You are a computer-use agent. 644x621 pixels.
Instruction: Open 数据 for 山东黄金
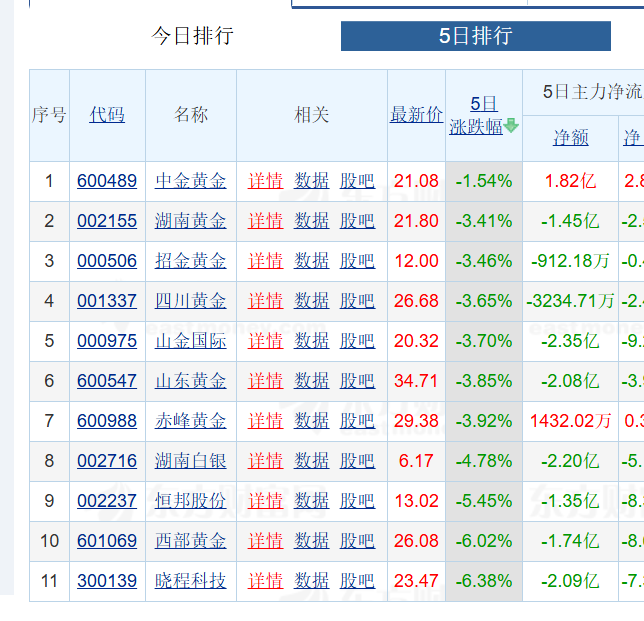[311, 381]
